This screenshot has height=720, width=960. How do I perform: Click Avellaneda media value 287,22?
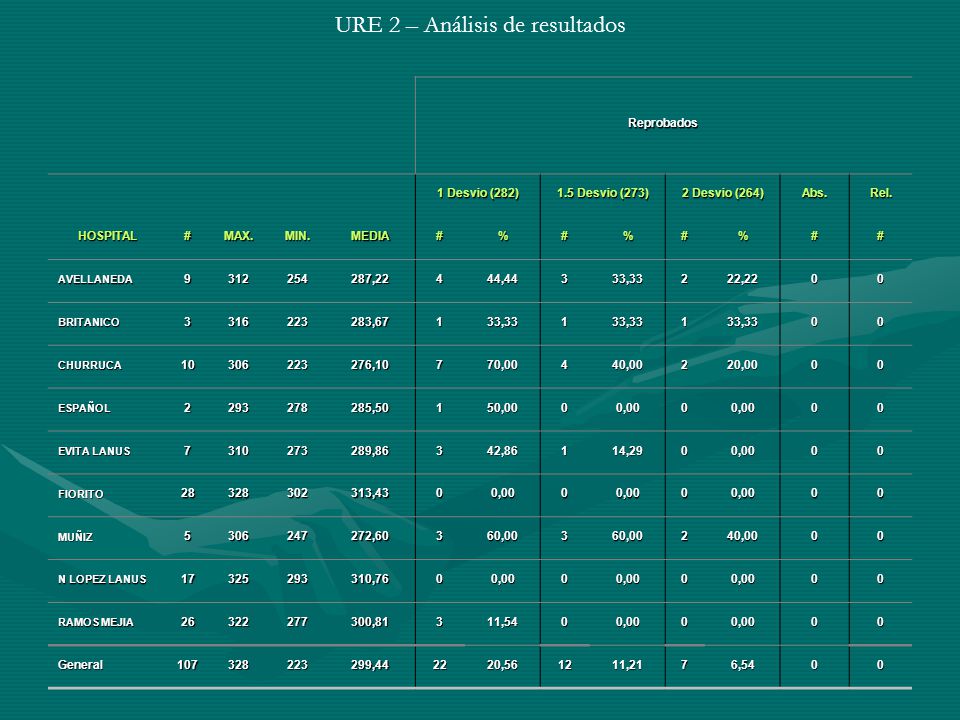click(x=370, y=279)
